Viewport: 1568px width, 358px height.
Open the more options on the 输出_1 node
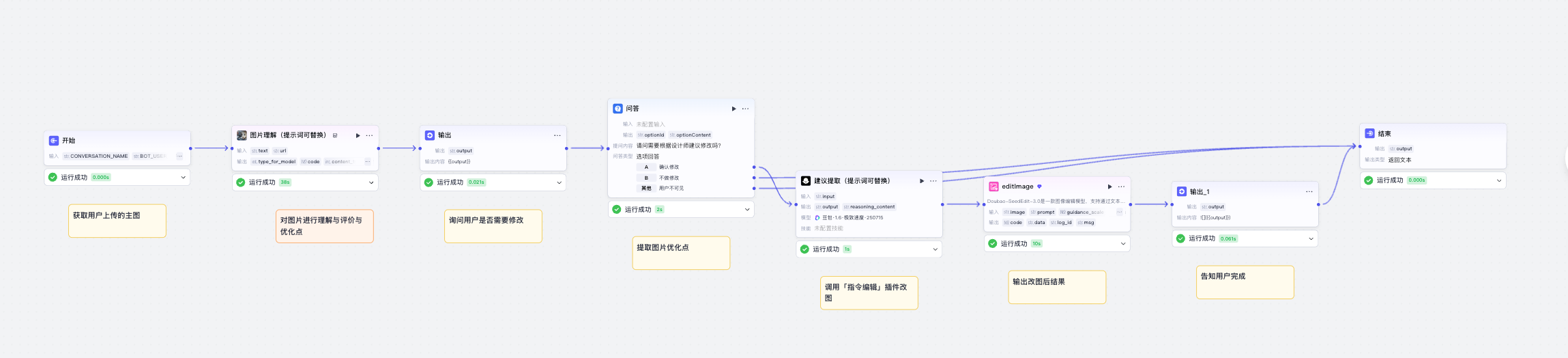click(1309, 192)
